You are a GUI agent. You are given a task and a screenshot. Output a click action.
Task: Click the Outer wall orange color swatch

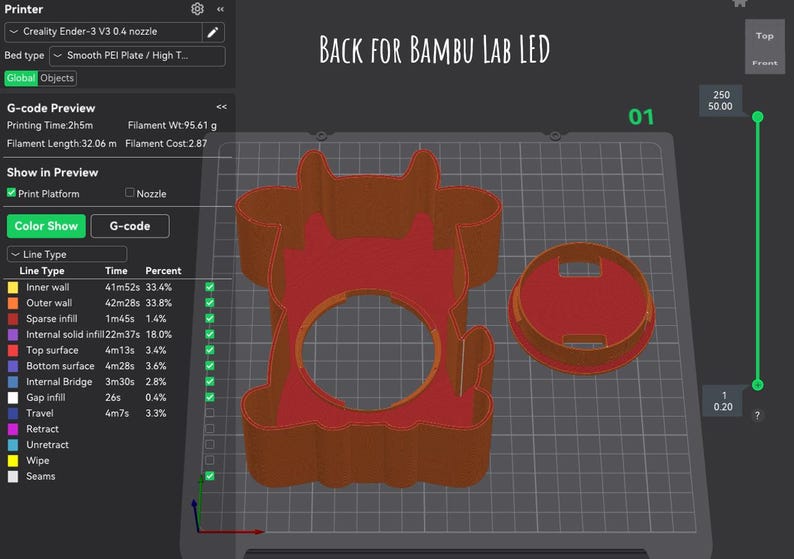point(13,303)
